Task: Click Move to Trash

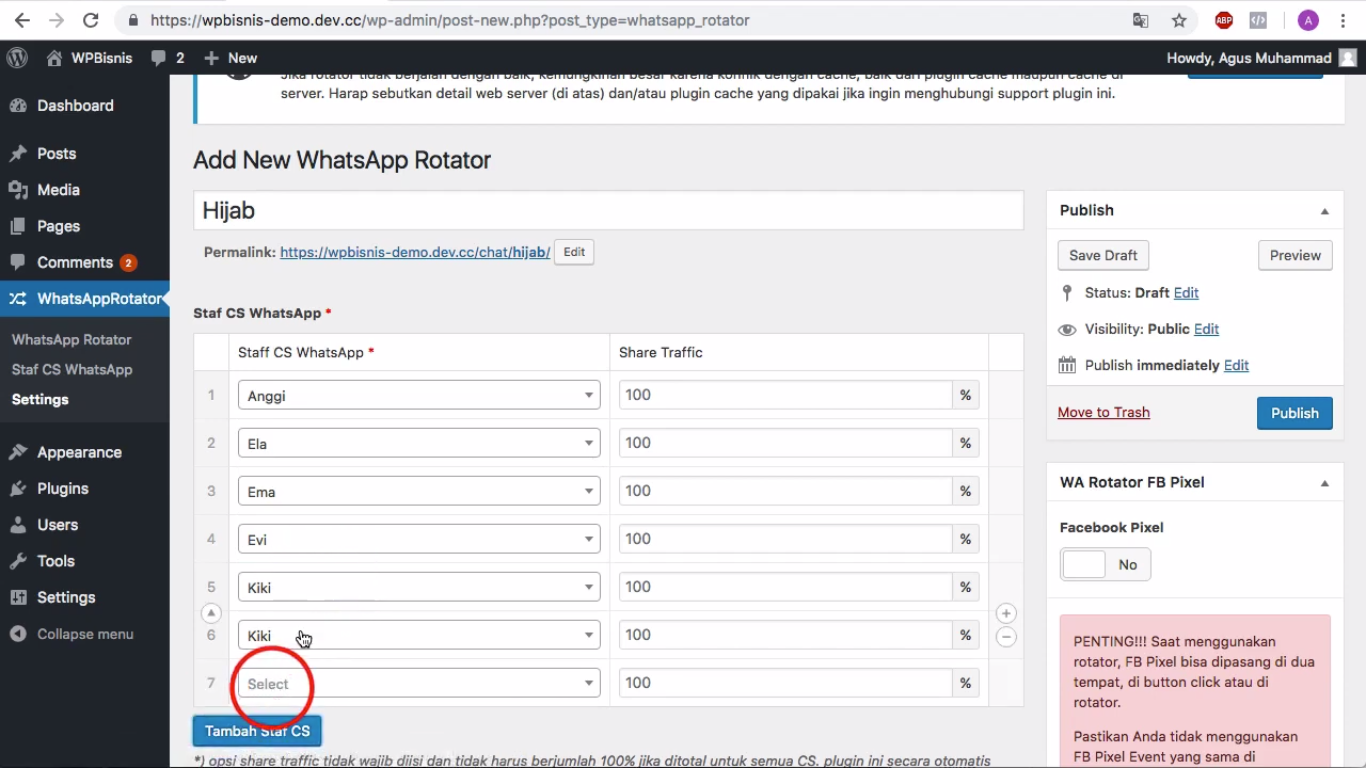Action: pos(1104,412)
